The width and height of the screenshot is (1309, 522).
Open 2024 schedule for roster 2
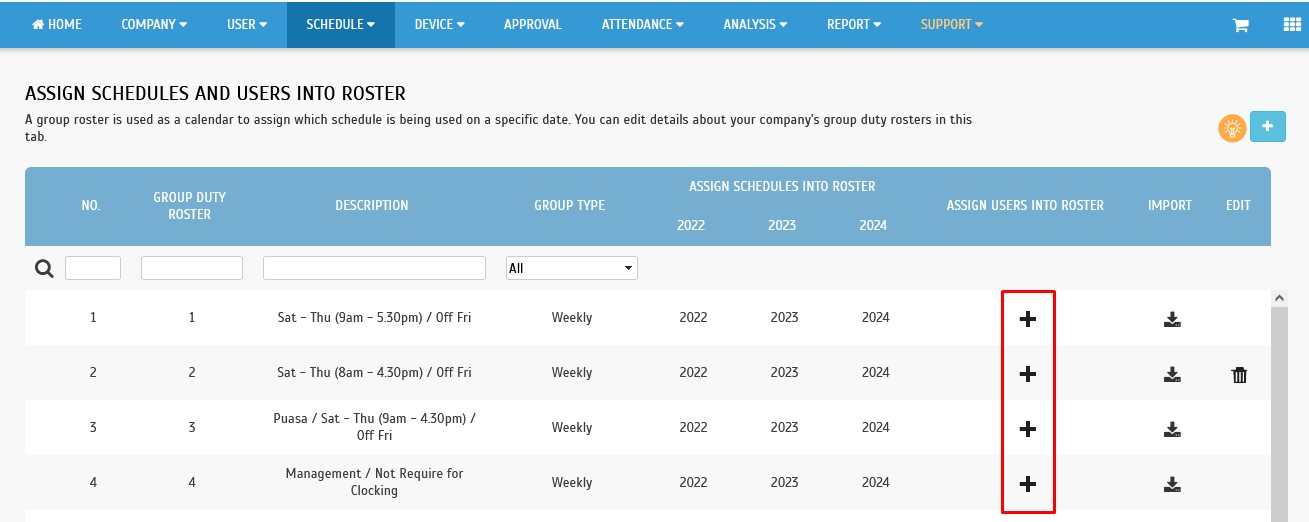coord(875,373)
